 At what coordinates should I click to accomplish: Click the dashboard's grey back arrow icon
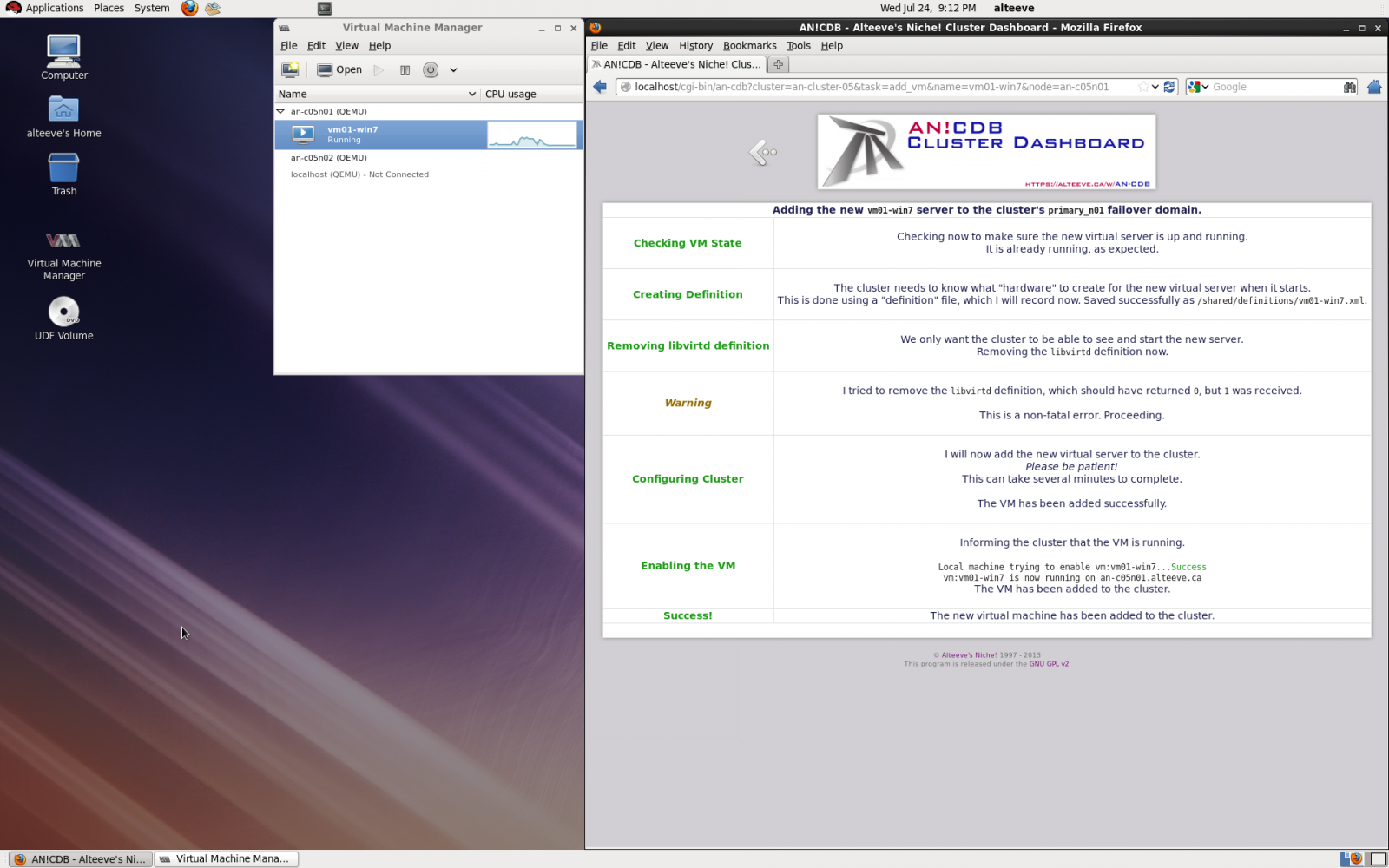(762, 153)
